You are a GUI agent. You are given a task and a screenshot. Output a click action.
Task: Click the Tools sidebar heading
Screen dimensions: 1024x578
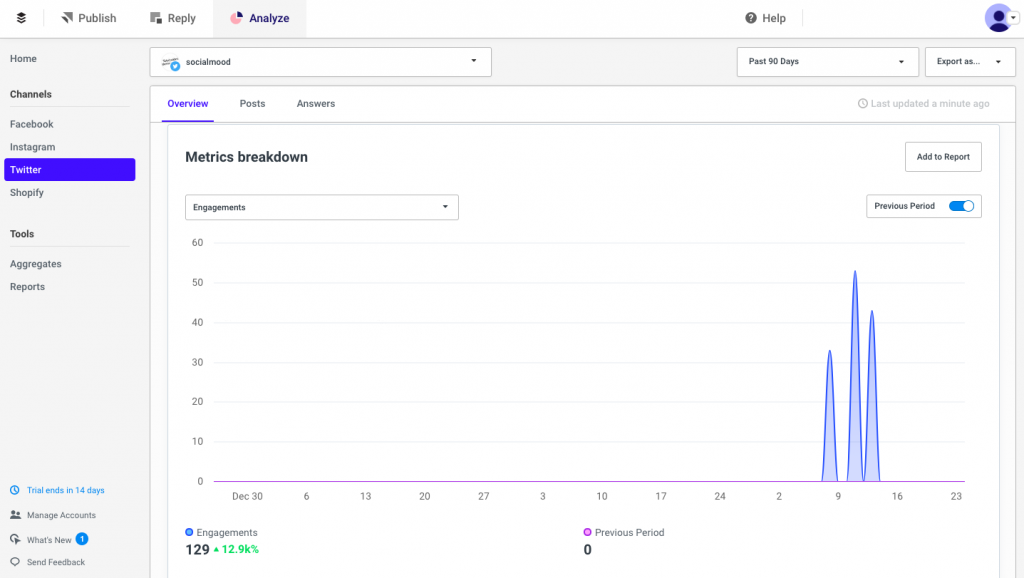click(x=22, y=234)
